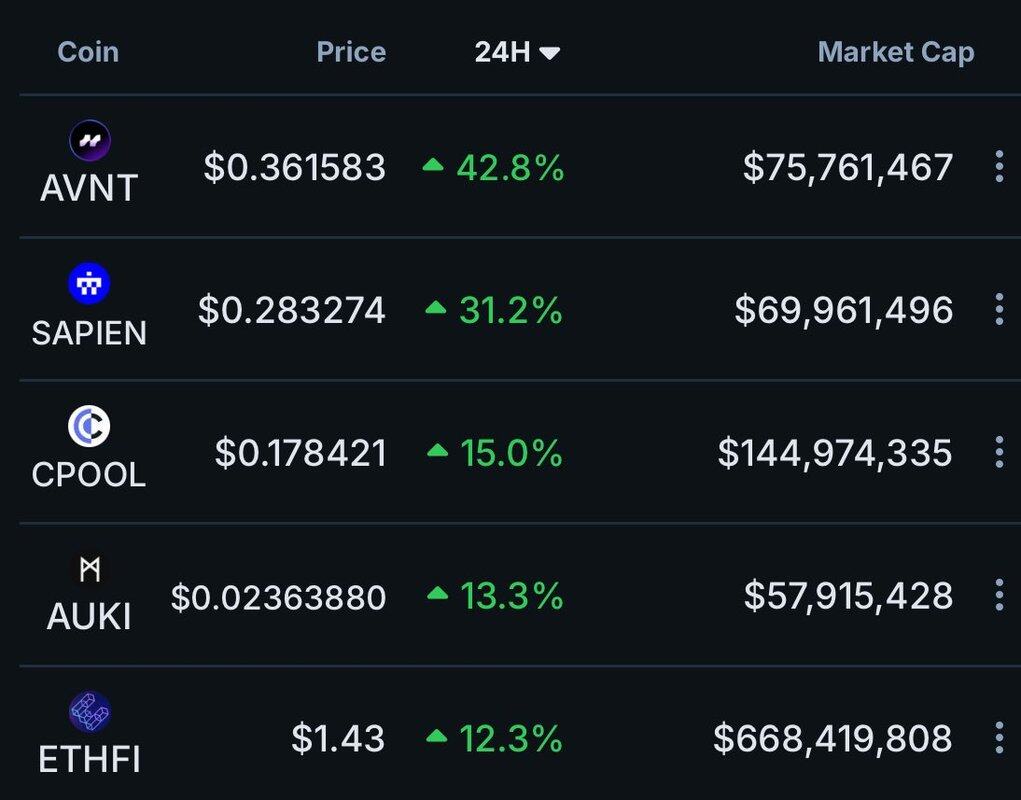Open the CPOOL ticker label
The height and width of the screenshot is (800, 1021).
click(89, 475)
